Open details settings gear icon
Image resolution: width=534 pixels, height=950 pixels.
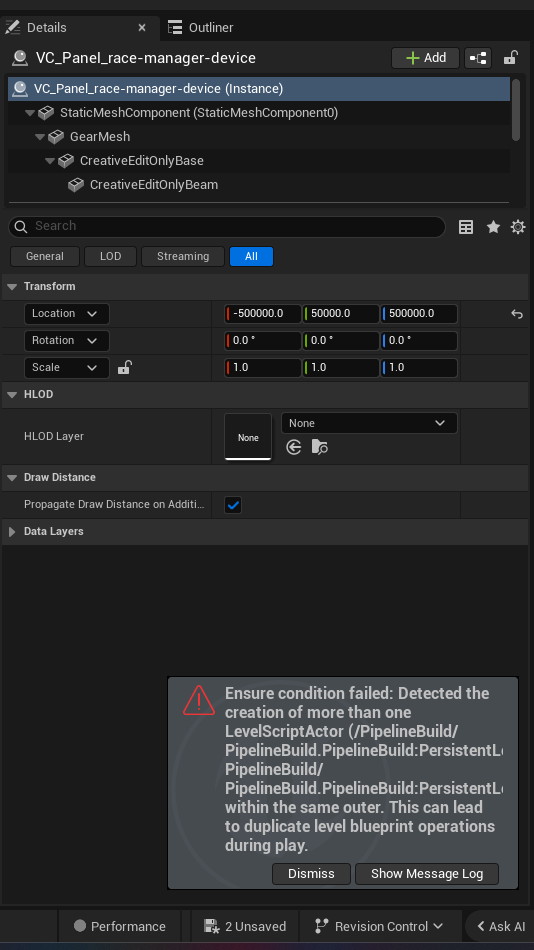coord(518,227)
